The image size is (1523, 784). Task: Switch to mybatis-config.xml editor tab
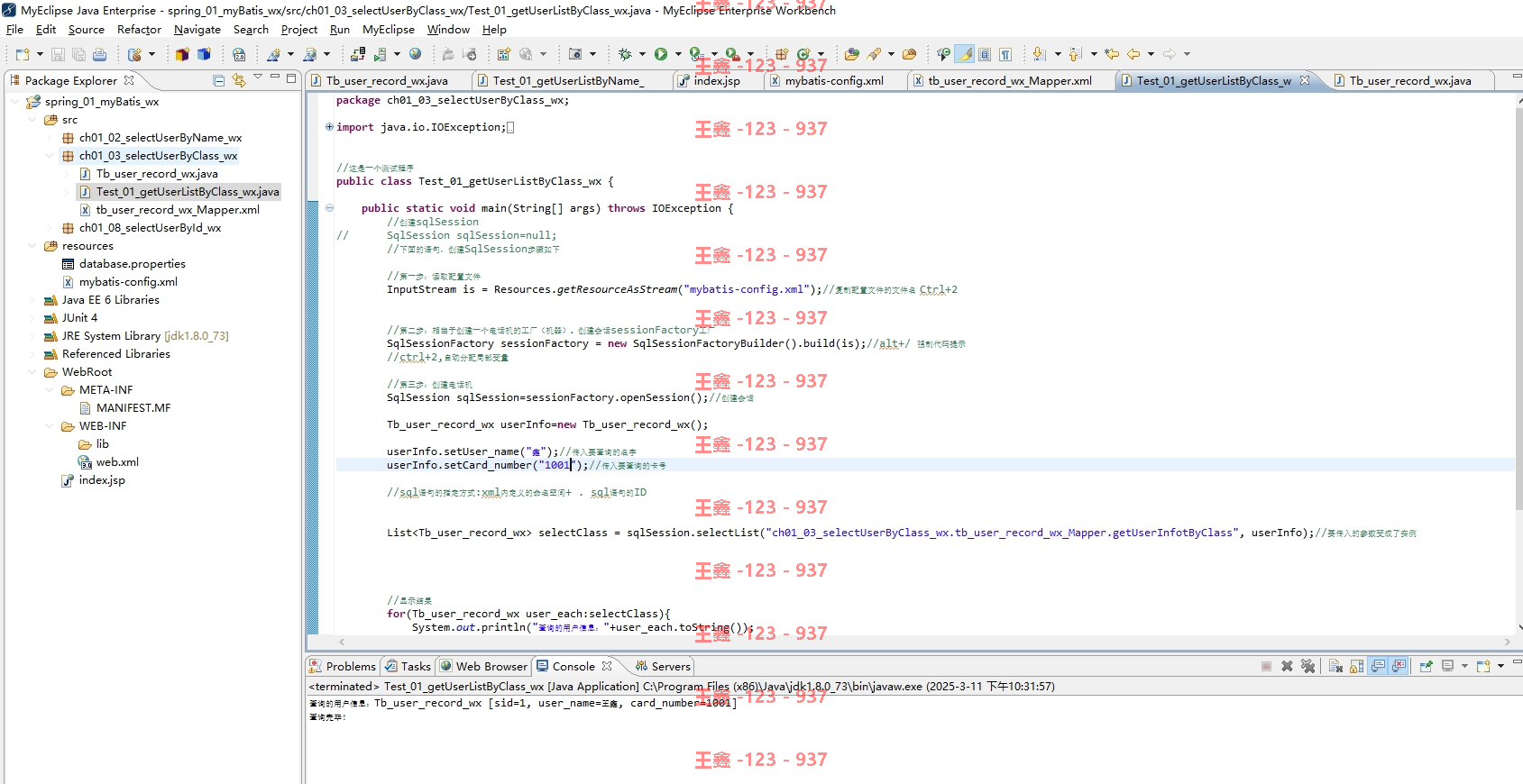click(x=834, y=80)
